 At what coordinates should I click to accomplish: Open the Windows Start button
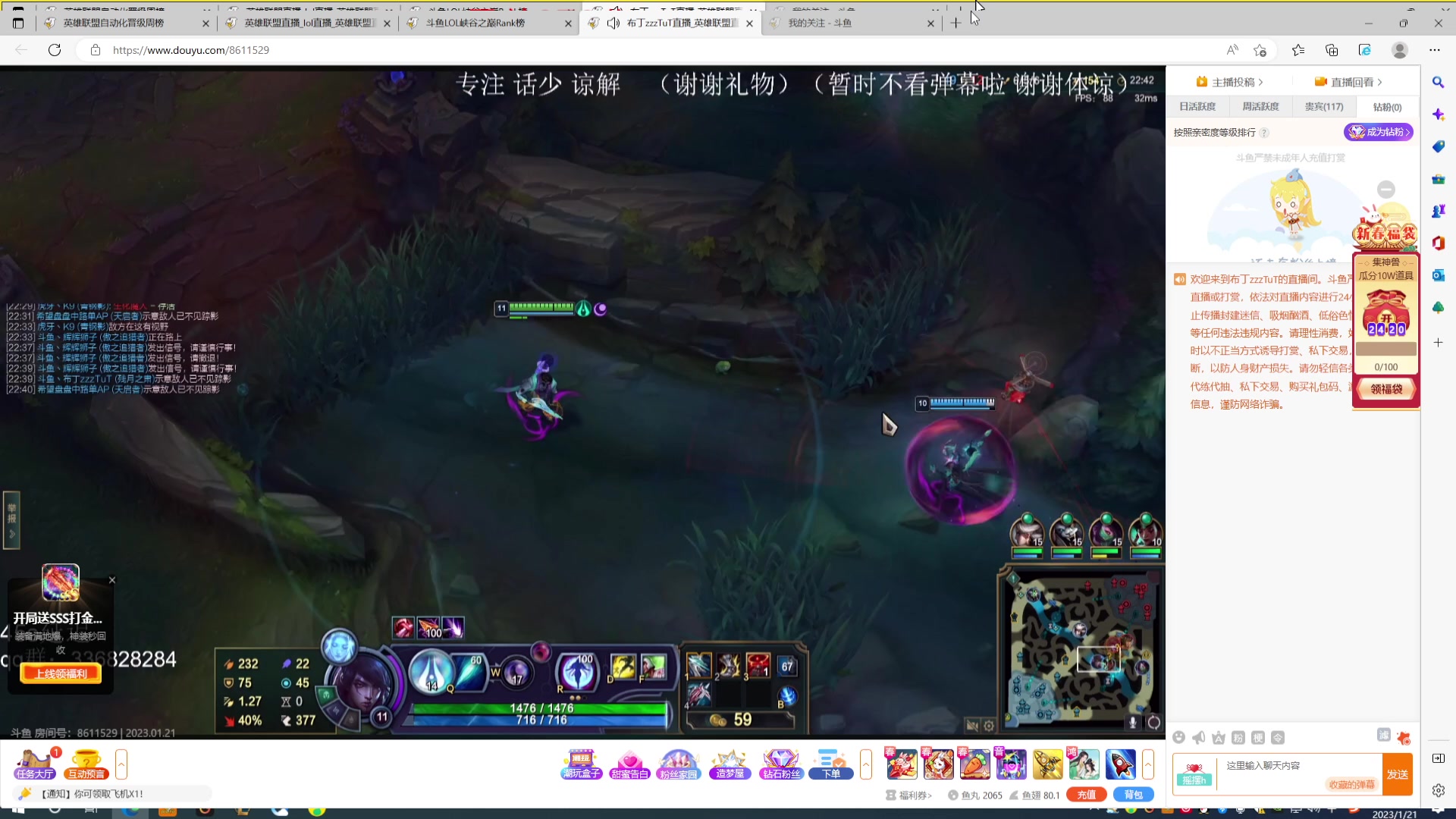[18, 812]
